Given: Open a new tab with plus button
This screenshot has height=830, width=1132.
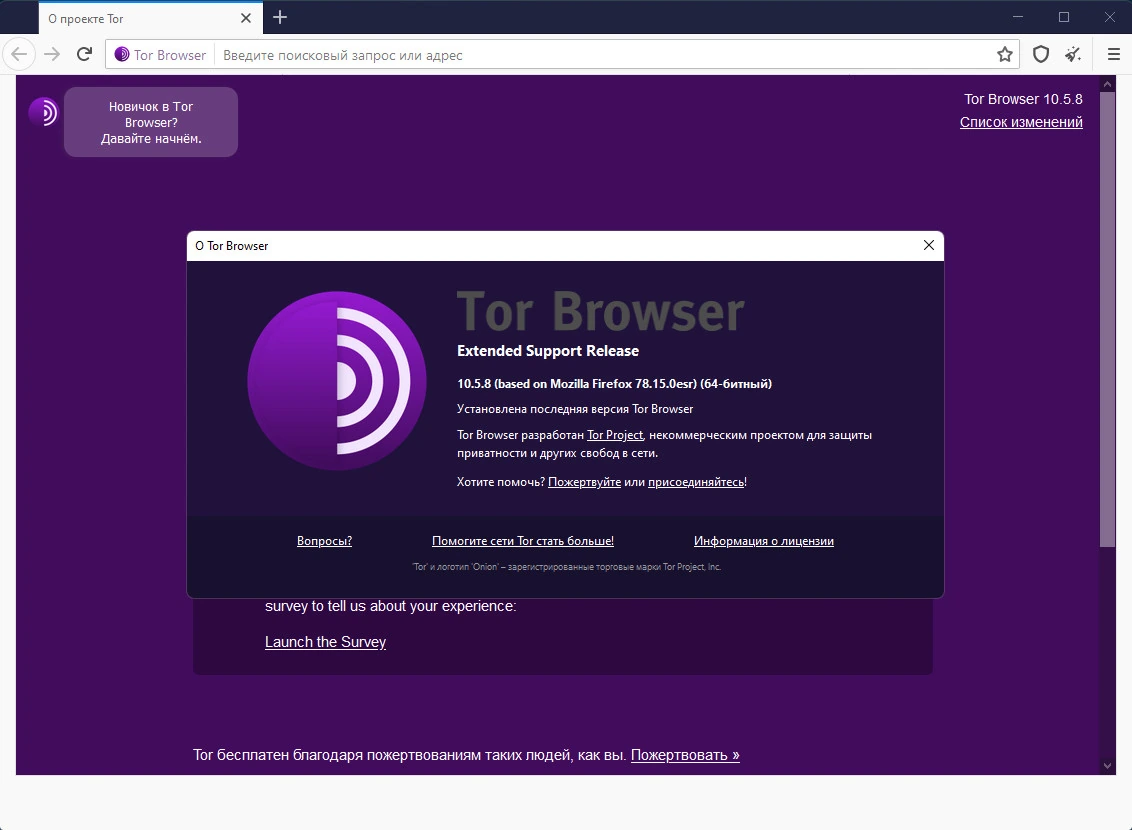Looking at the screenshot, I should click(x=280, y=17).
